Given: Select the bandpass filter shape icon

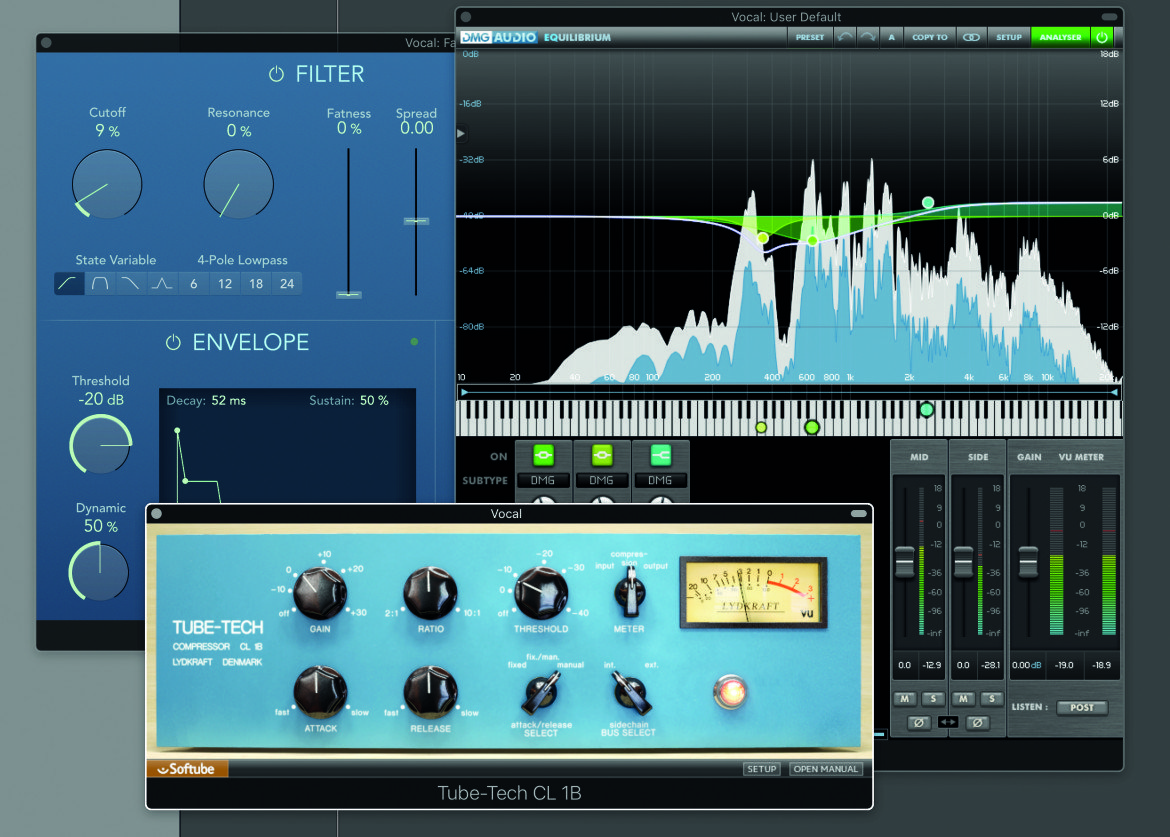Looking at the screenshot, I should click(100, 283).
